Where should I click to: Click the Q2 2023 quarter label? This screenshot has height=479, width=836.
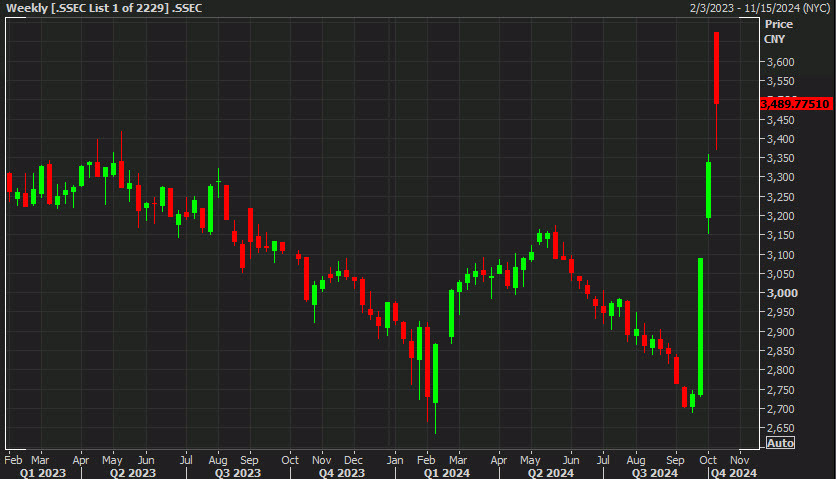coord(133,473)
